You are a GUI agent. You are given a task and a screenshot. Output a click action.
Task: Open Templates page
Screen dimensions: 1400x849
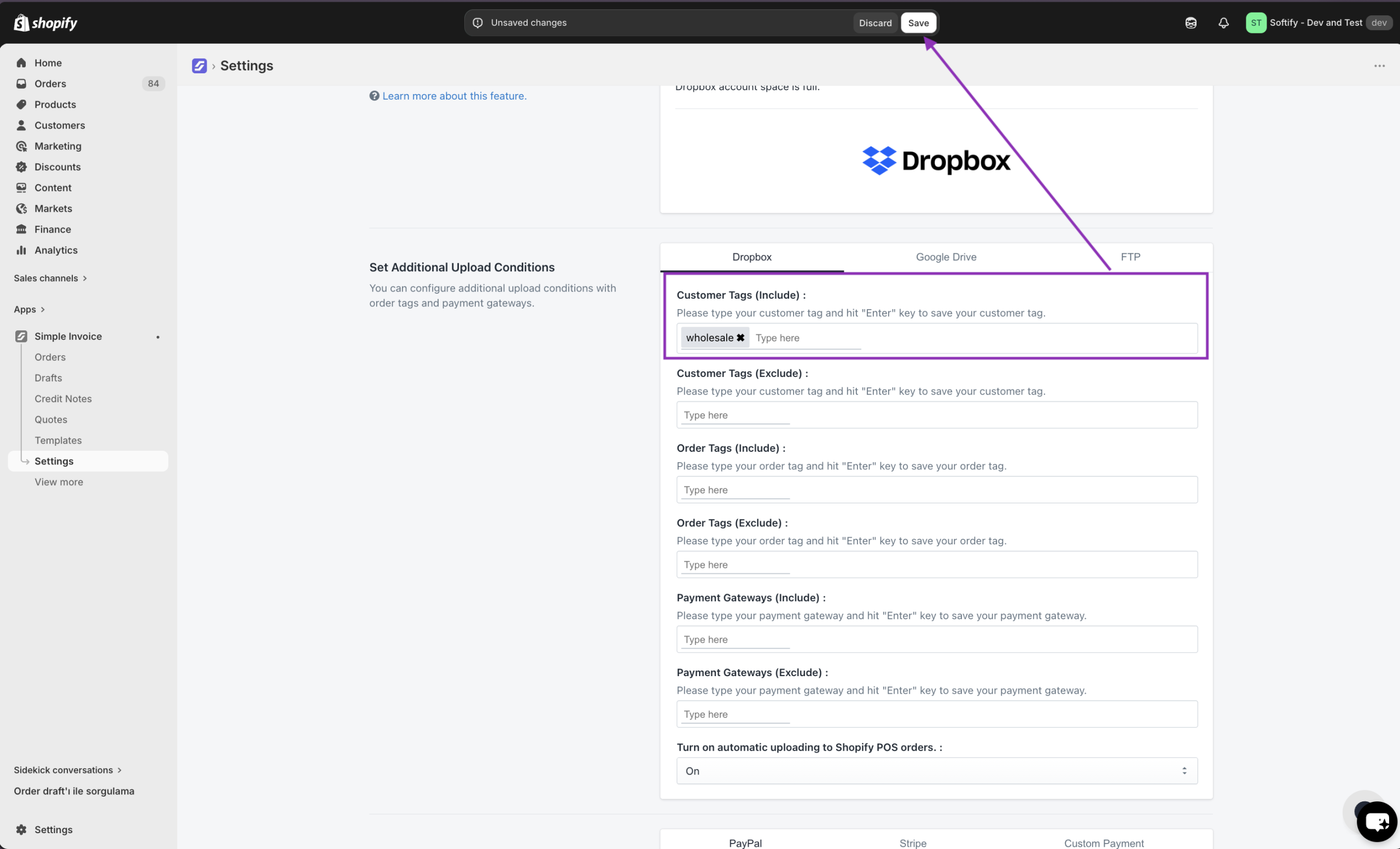[58, 440]
